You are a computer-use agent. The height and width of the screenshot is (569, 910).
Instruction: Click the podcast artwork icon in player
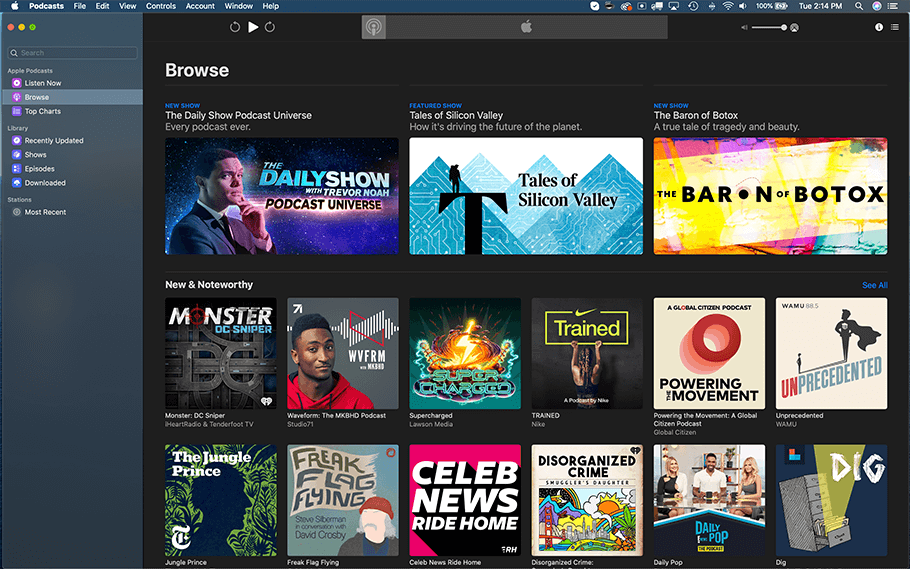(374, 27)
